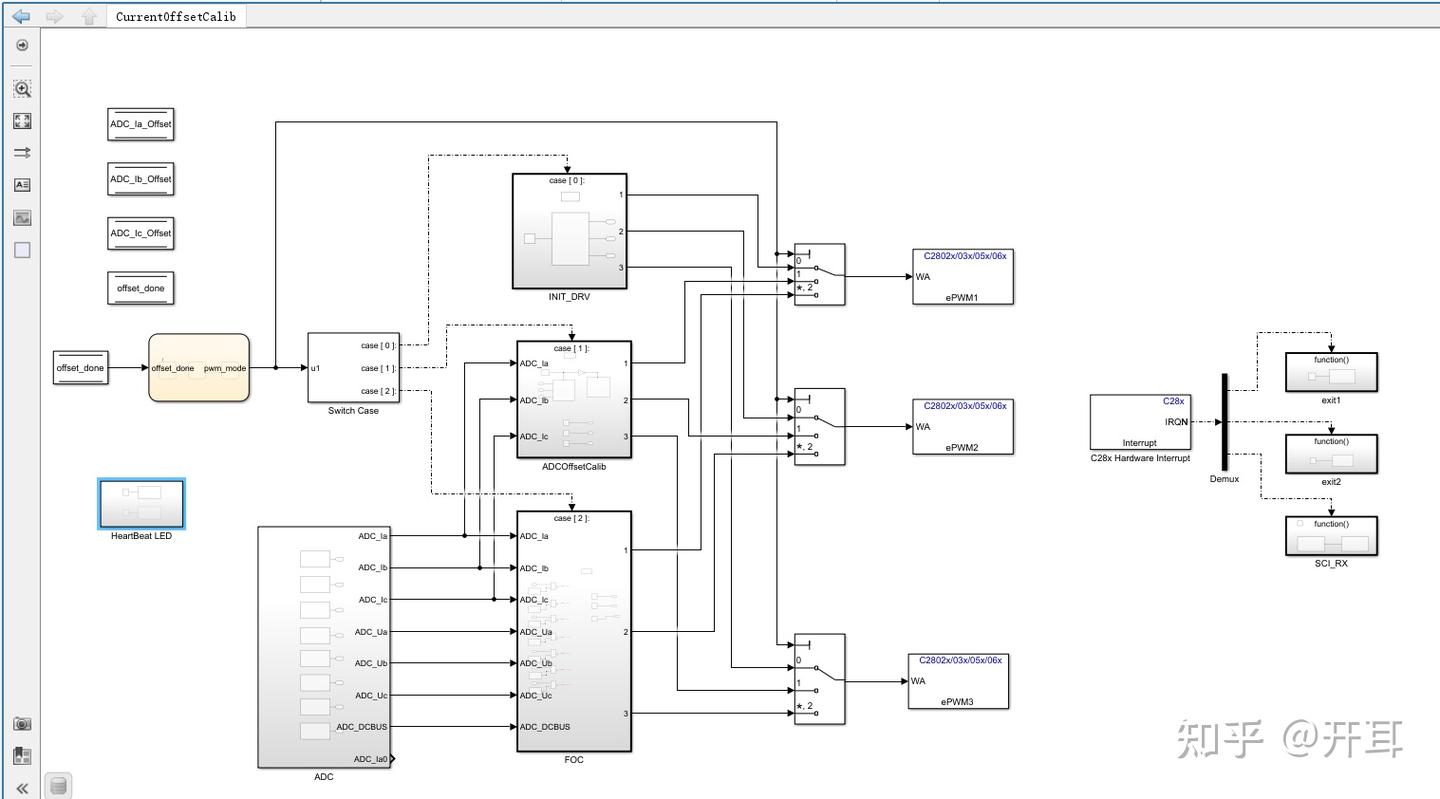The width and height of the screenshot is (1440, 799).
Task: Select the ePWM2 output block
Action: (x=962, y=425)
